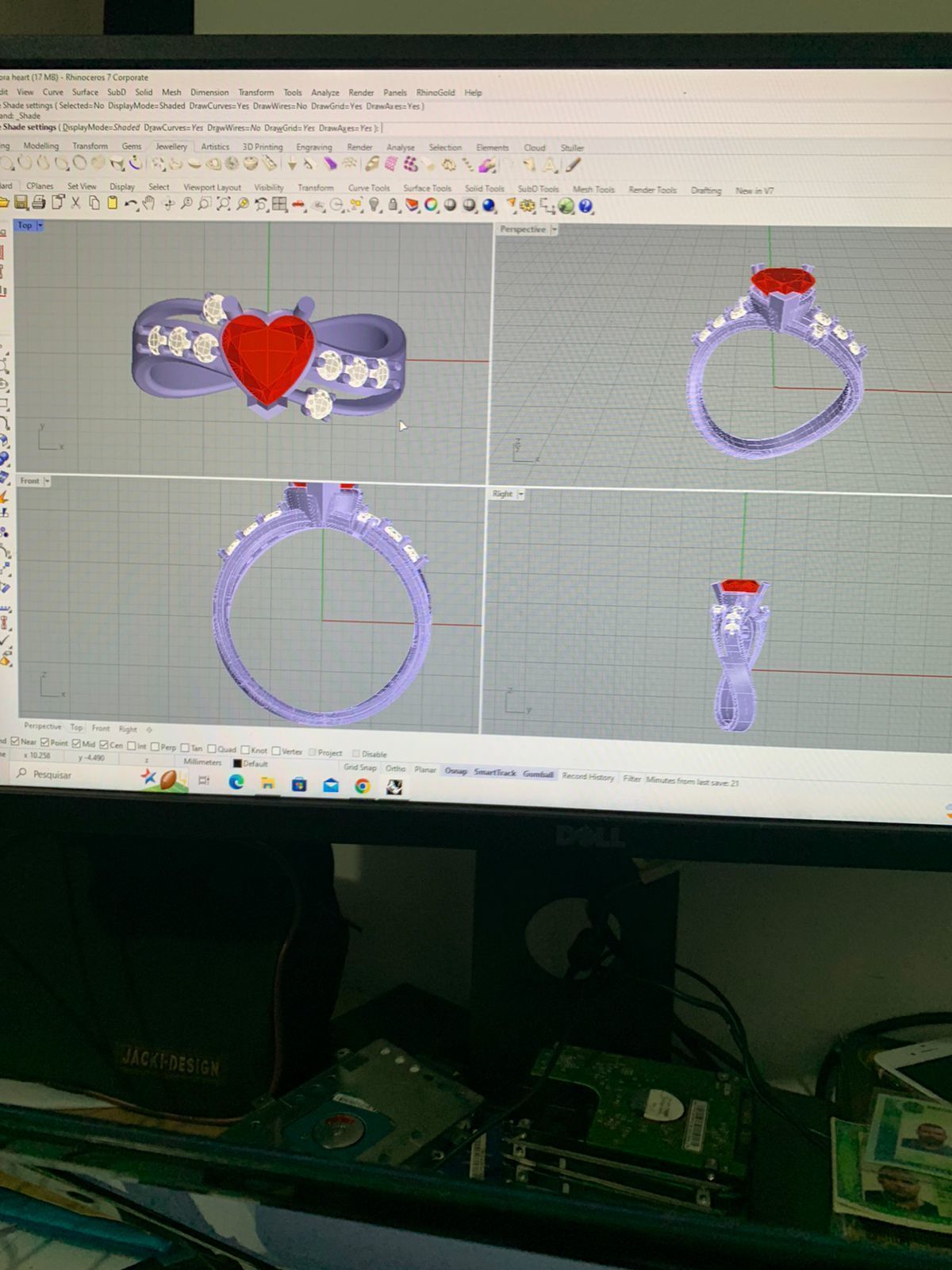Open the Perspective viewport dropdown arrow
Screen dimensions: 952x1270
point(554,229)
